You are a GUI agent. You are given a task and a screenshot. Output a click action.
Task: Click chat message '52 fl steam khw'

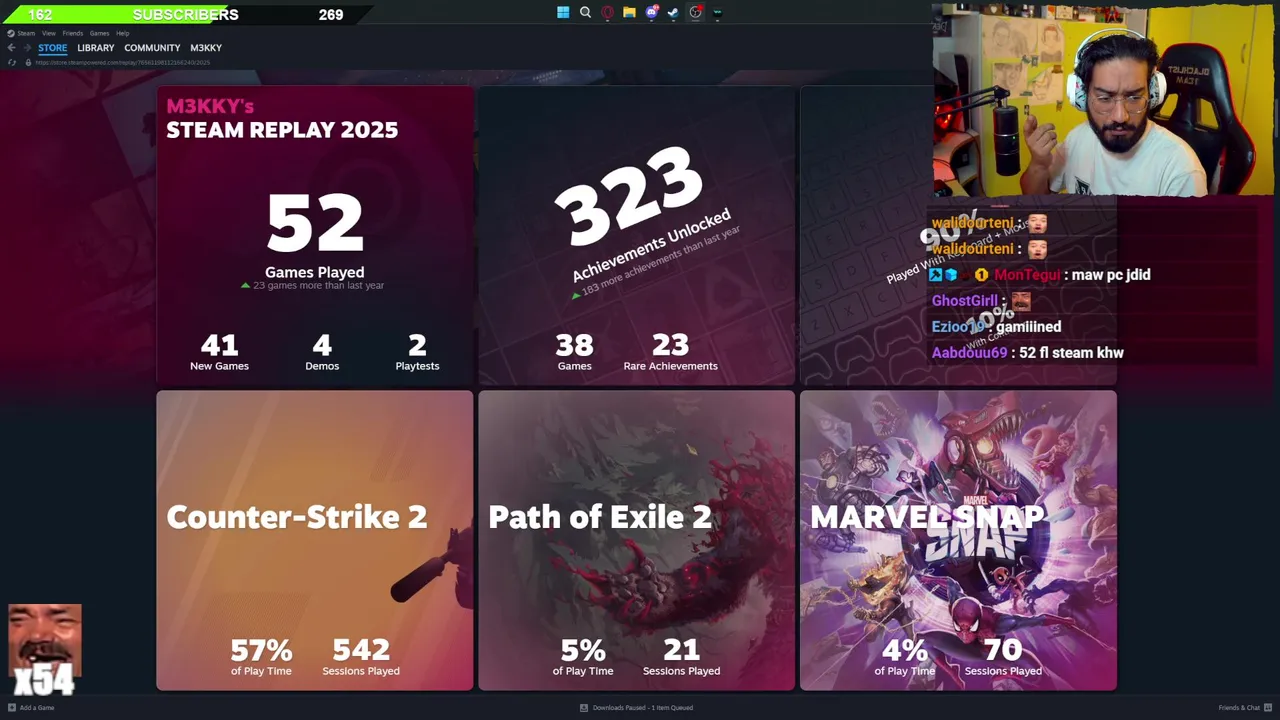pos(1071,353)
